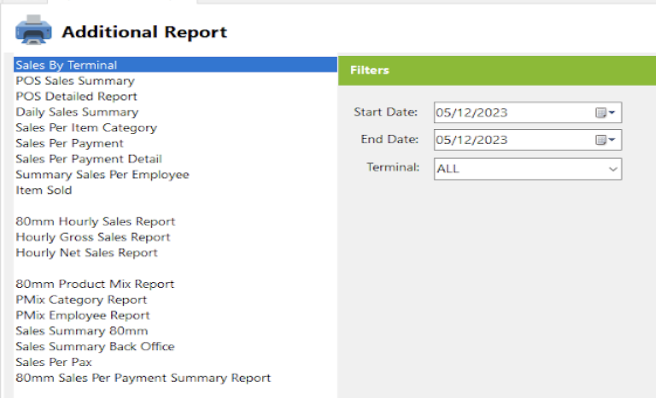Pick the PMix Employee Report
Screen dimensions: 656x398
click(x=83, y=315)
